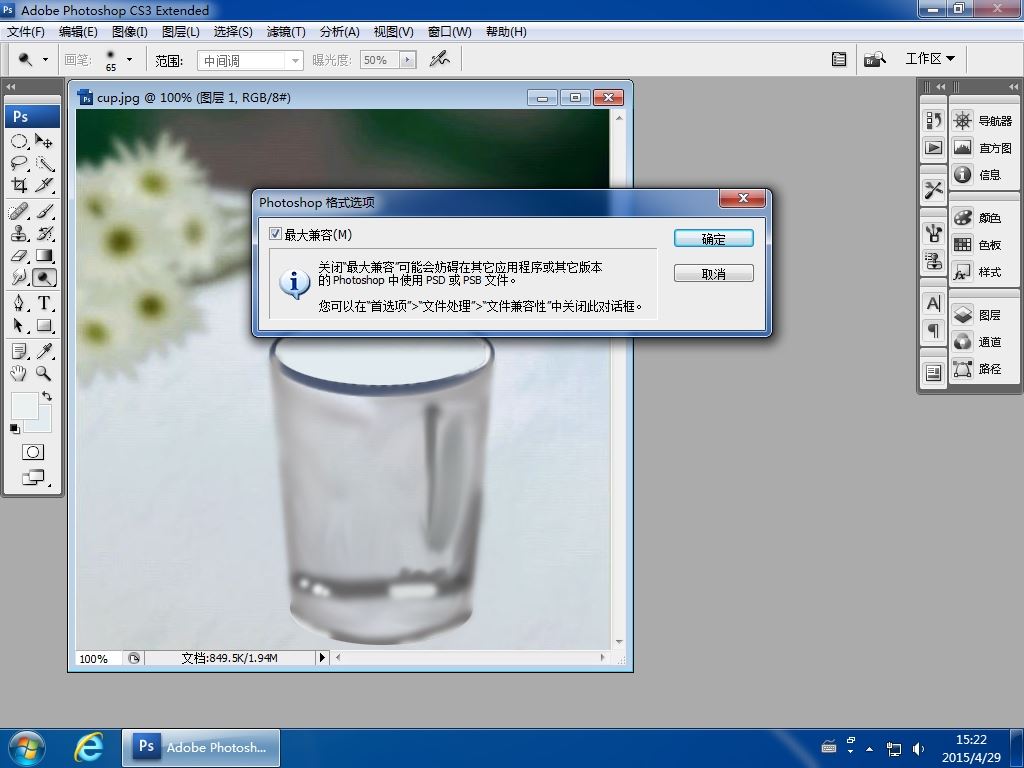
Task: Select the Lasso tool
Action: coord(19,163)
